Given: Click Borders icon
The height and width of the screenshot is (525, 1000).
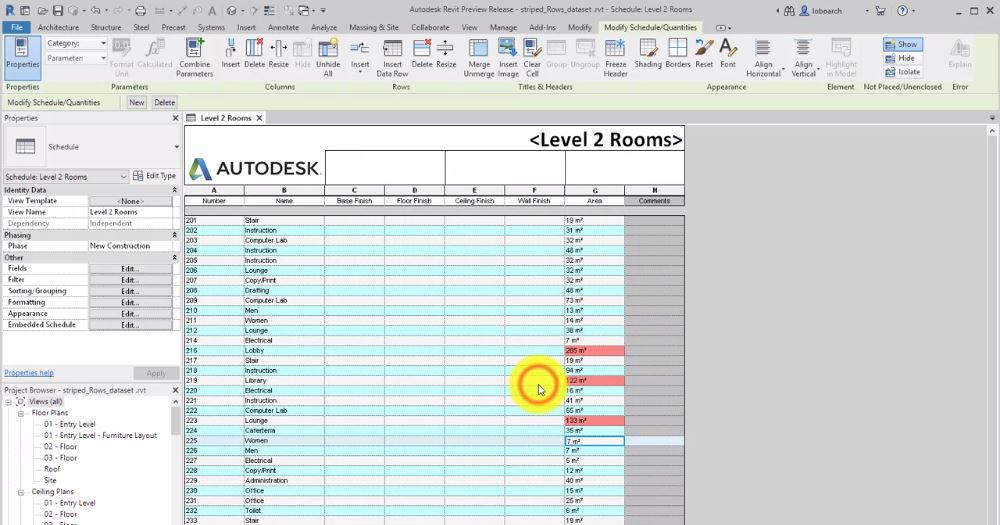Looking at the screenshot, I should tap(678, 54).
